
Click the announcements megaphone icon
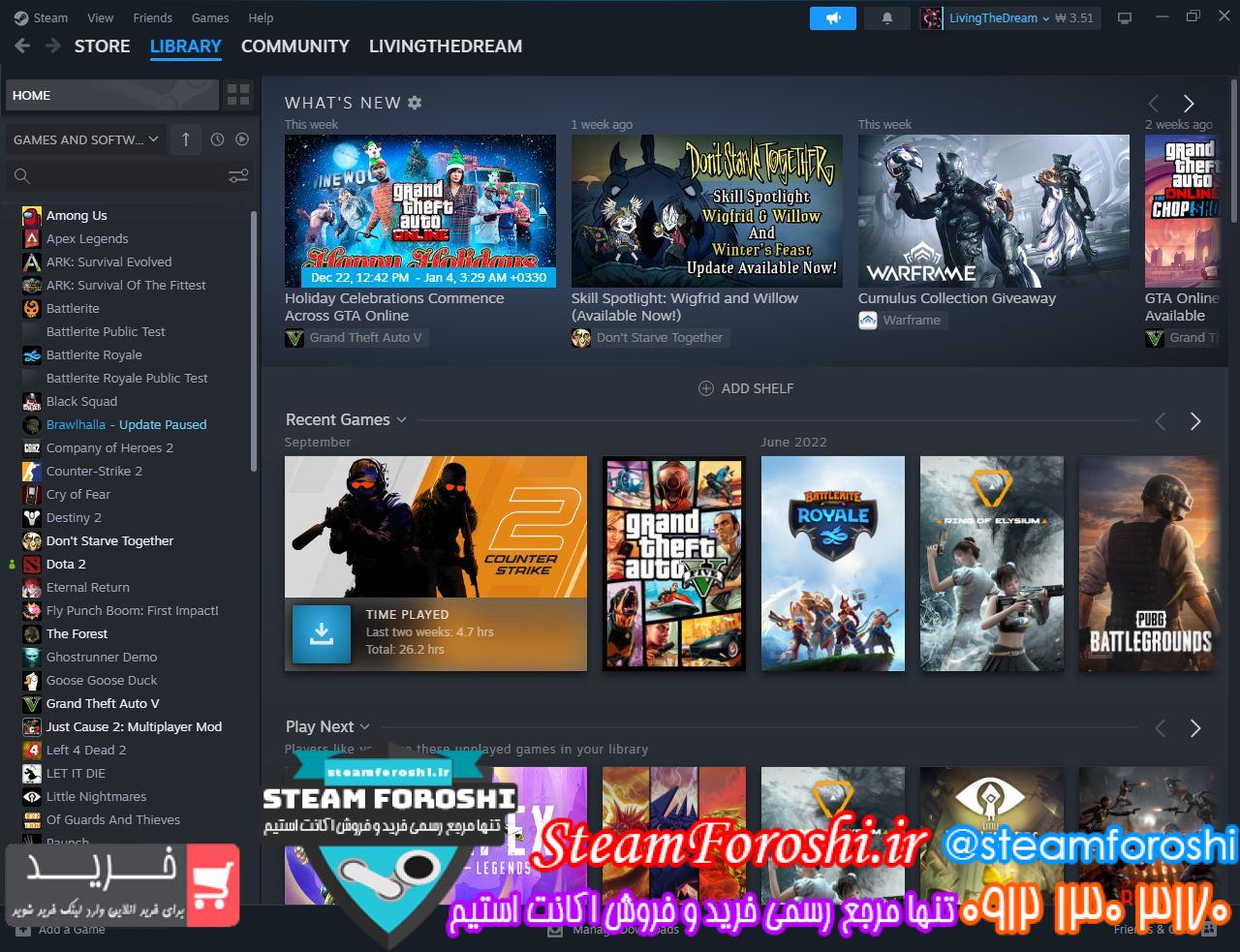(833, 17)
